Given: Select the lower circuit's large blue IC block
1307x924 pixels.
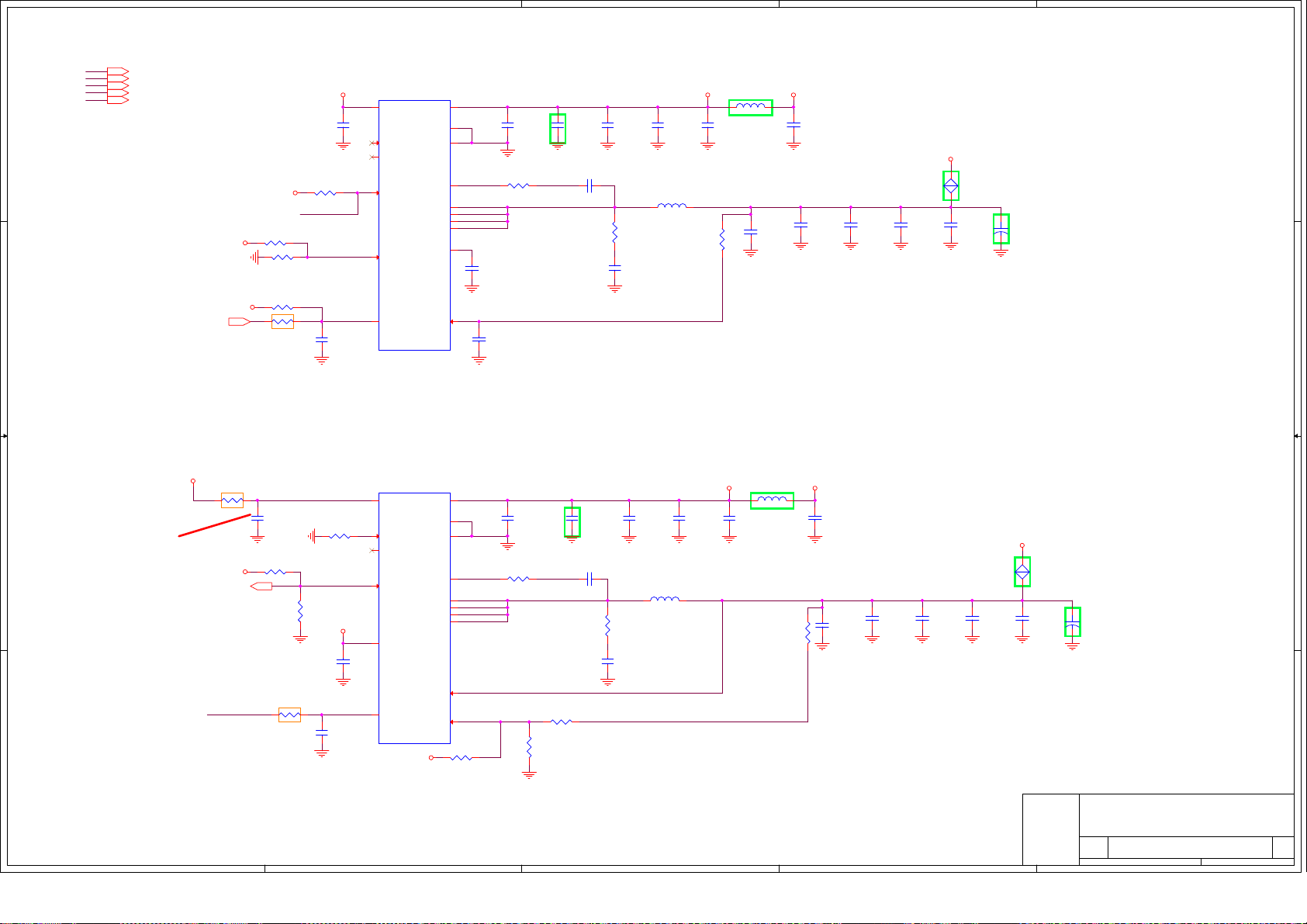Looking at the screenshot, I should point(414,618).
